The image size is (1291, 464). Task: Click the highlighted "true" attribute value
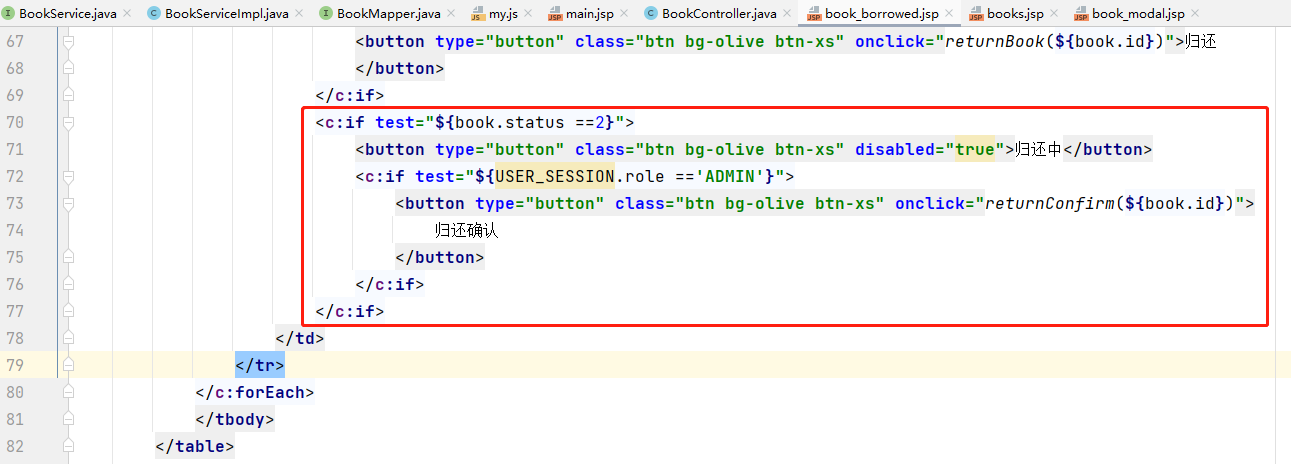[x=975, y=149]
